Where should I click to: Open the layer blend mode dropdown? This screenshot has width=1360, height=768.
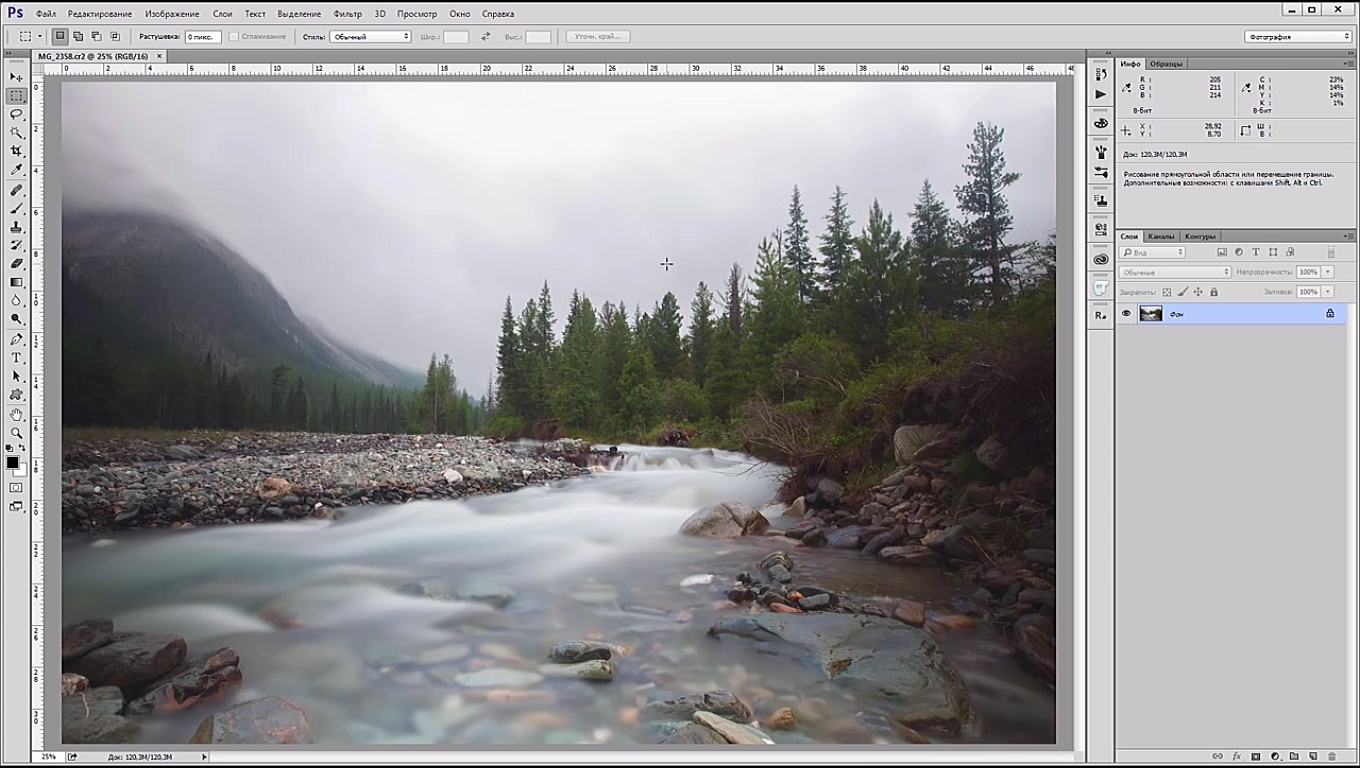tap(1175, 272)
